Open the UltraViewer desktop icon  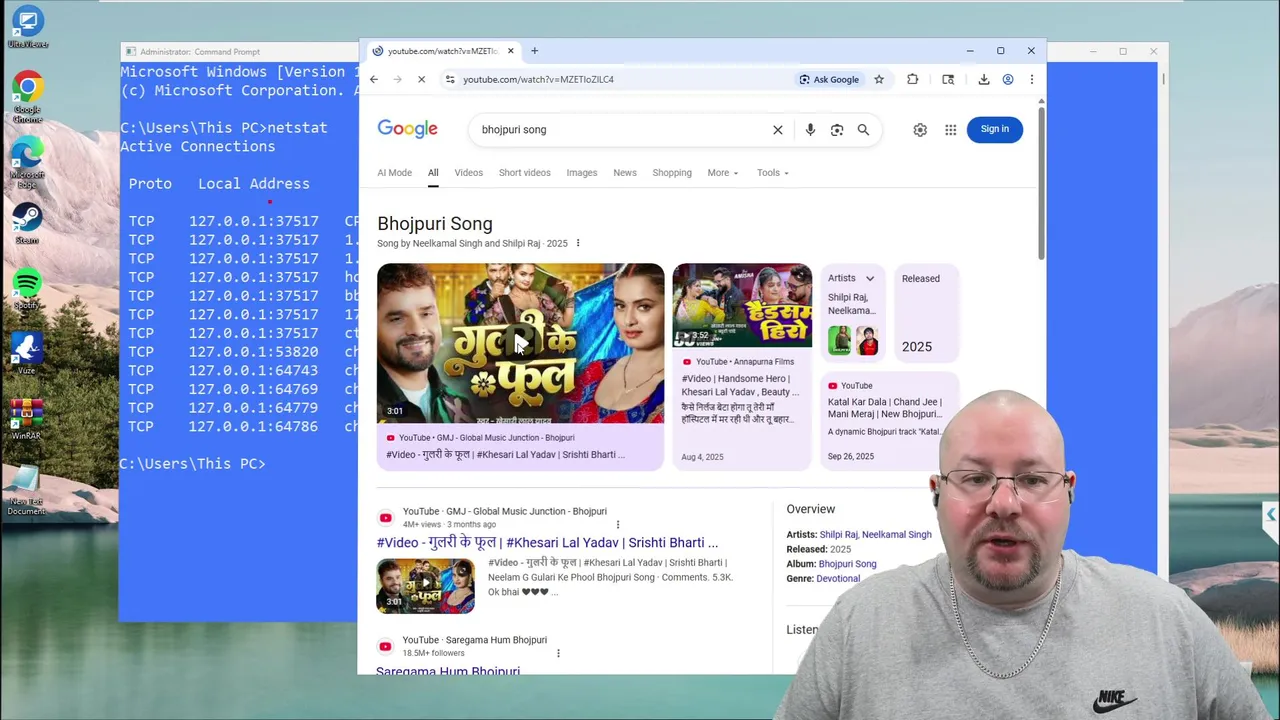[x=27, y=27]
